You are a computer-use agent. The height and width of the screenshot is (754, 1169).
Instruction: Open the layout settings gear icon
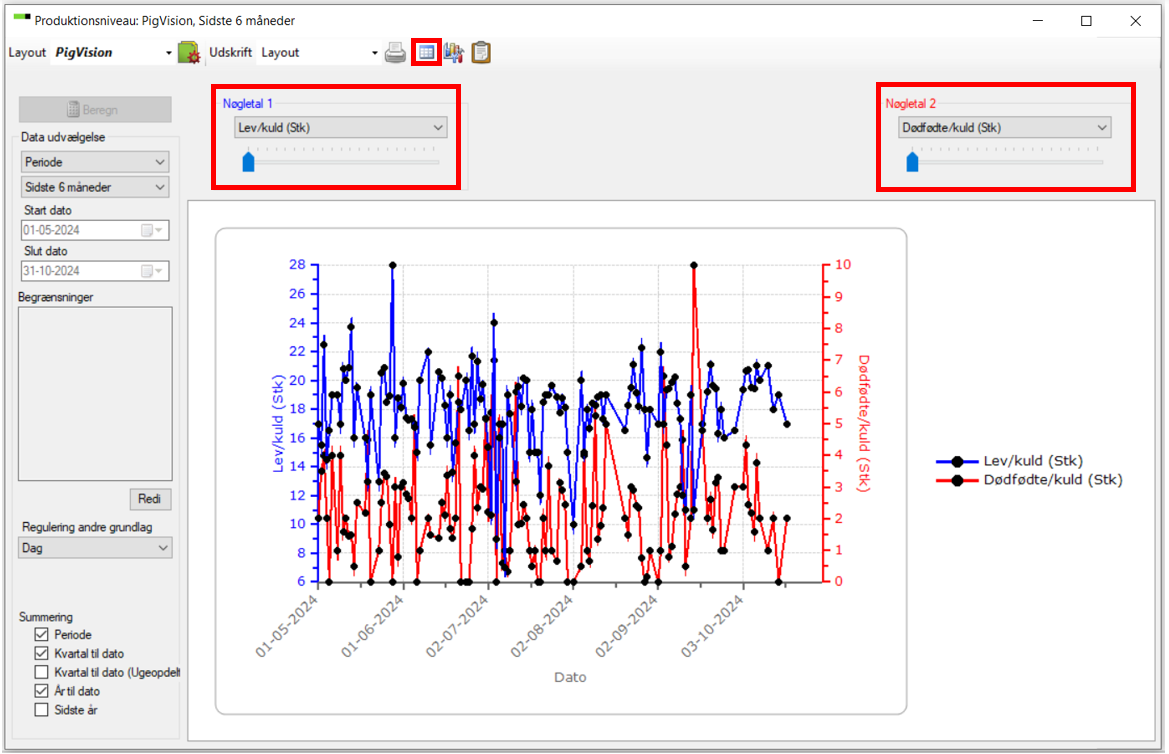189,53
